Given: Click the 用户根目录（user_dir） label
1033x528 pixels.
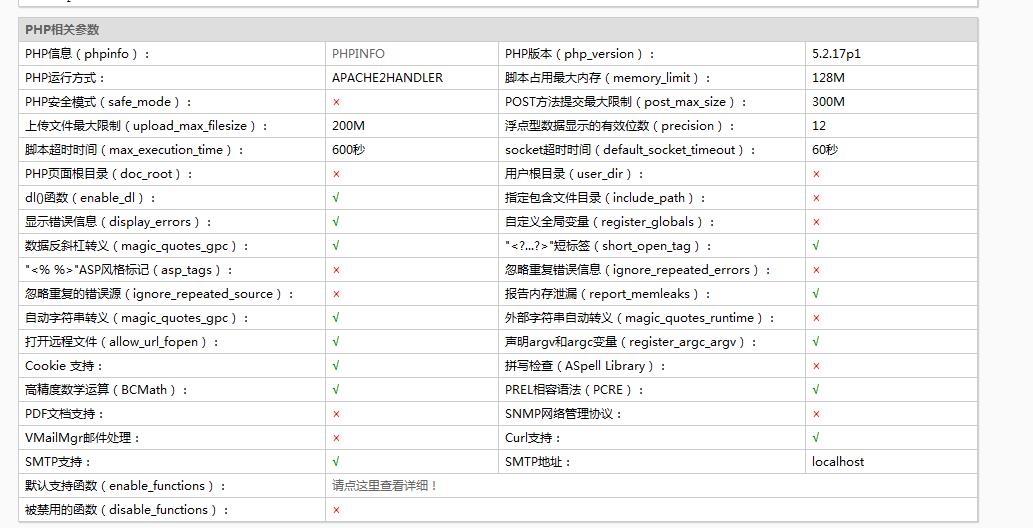Looking at the screenshot, I should (x=574, y=174).
